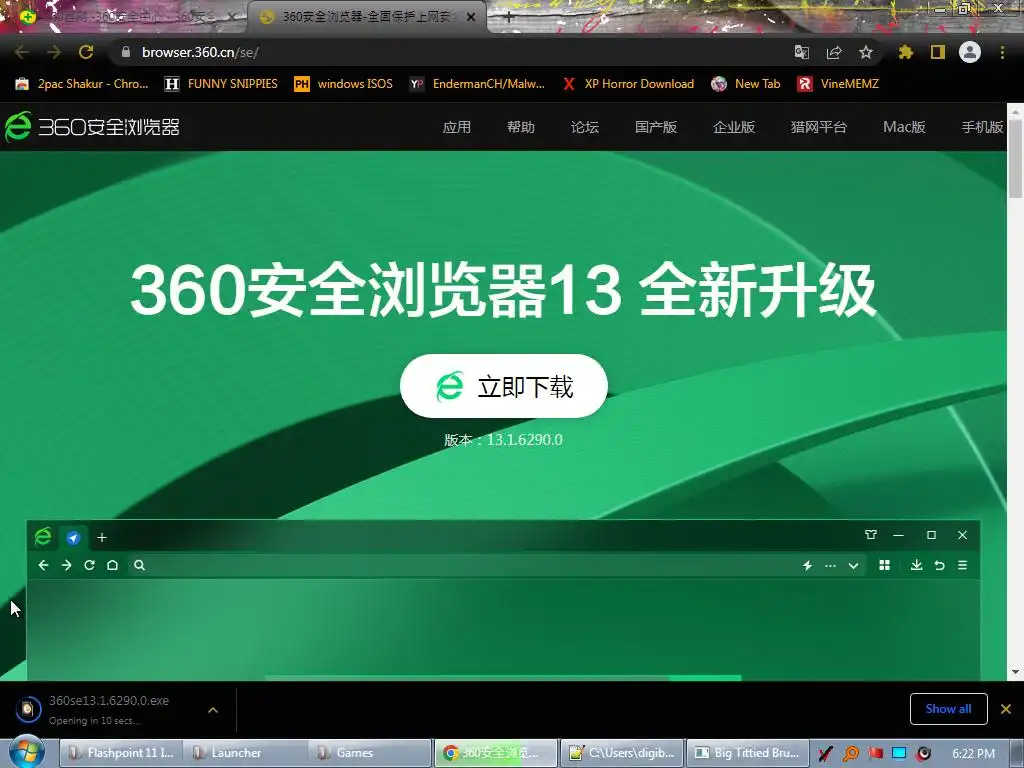Viewport: 1024px width, 768px height.
Task: Open the extensions puzzle icon
Action: 906,52
